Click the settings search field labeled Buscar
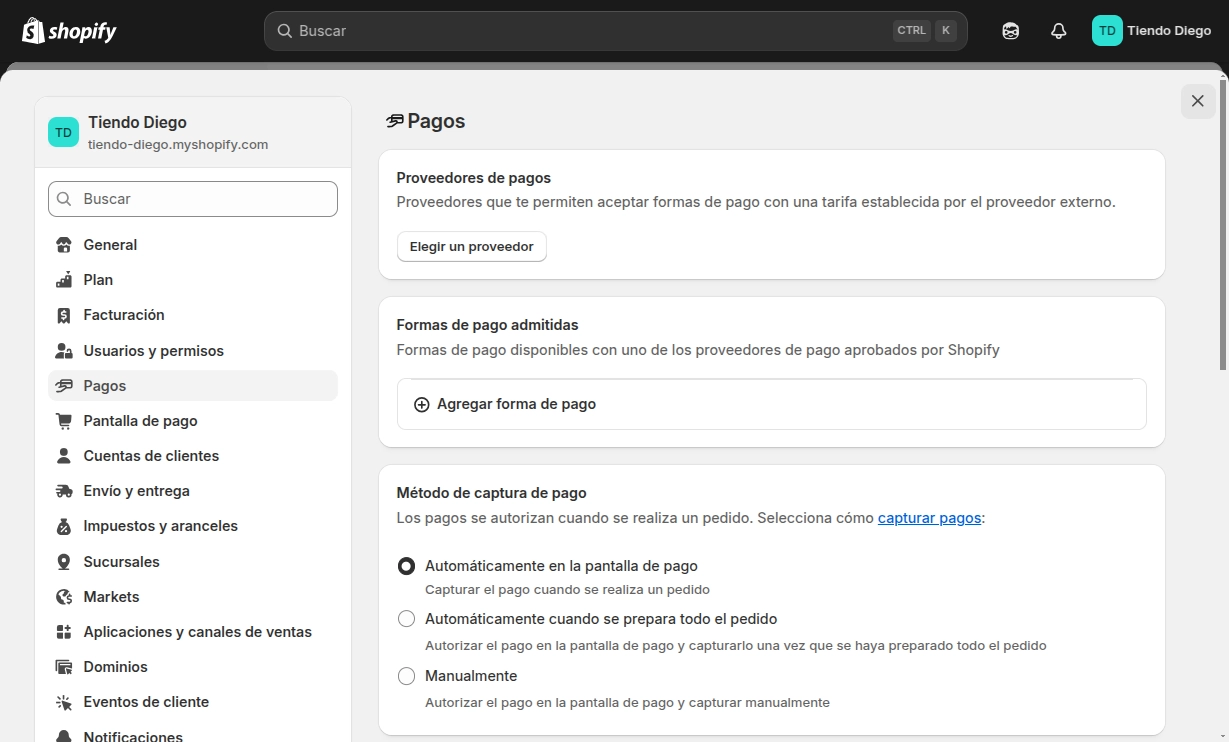The width and height of the screenshot is (1229, 742). click(x=192, y=198)
